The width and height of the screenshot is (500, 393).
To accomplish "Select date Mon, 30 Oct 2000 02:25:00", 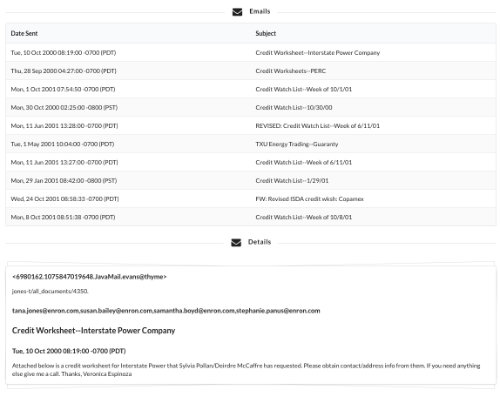I will (x=64, y=108).
